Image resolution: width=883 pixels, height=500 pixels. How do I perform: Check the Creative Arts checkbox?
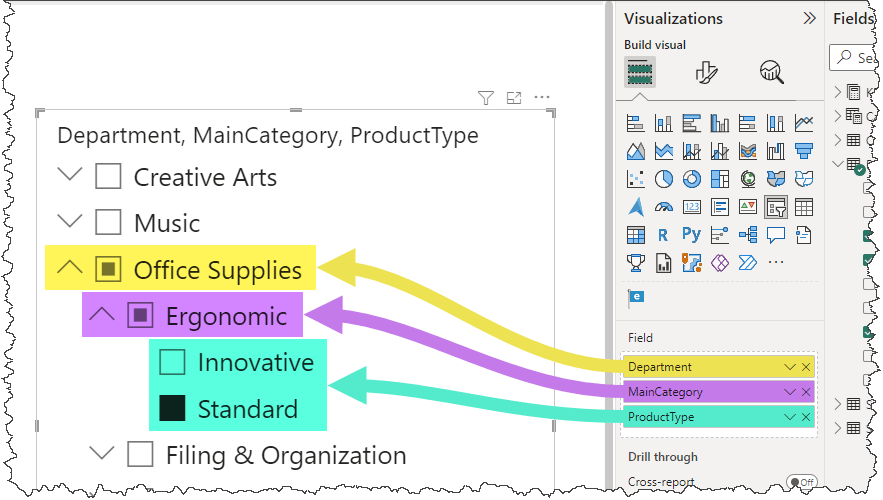point(108,177)
